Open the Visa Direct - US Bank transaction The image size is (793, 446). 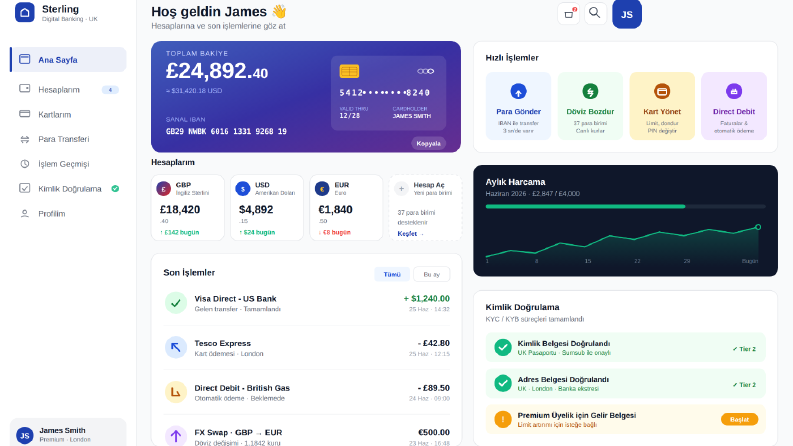(x=306, y=303)
